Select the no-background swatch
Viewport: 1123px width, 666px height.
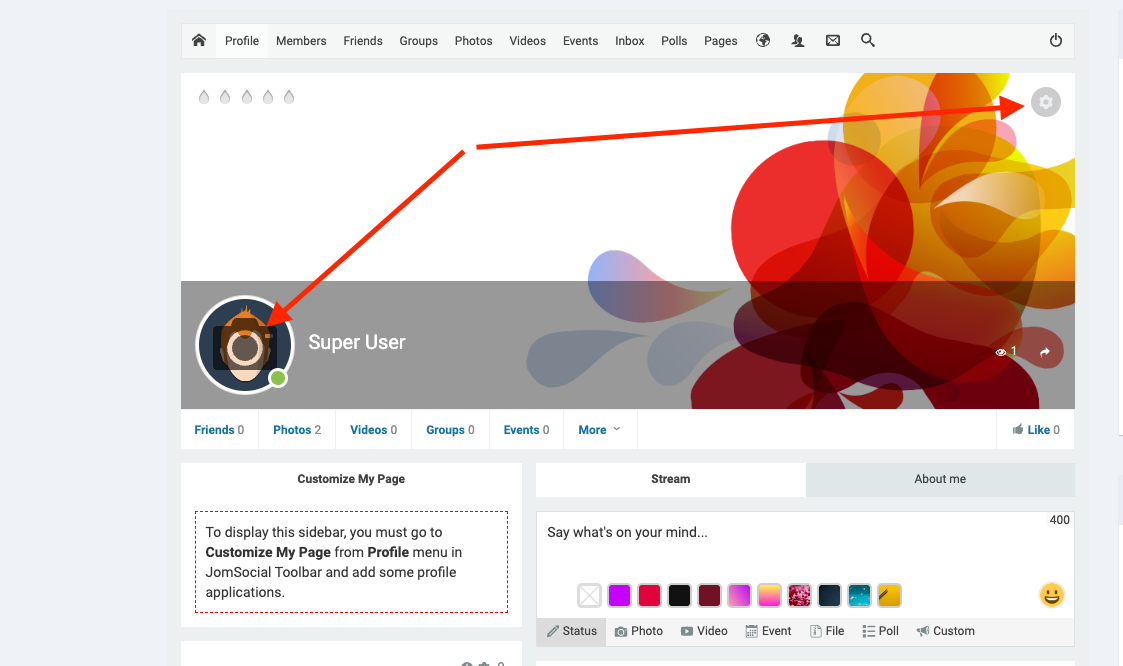point(589,595)
